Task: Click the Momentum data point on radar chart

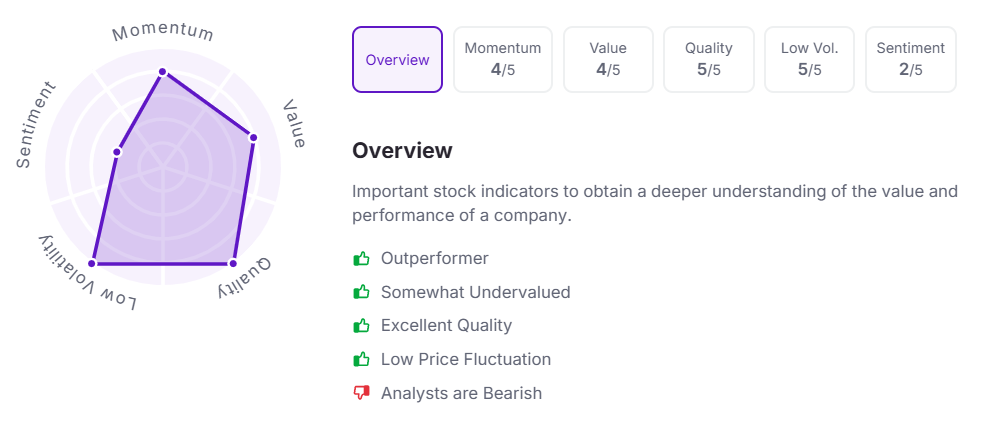Action: pos(163,72)
